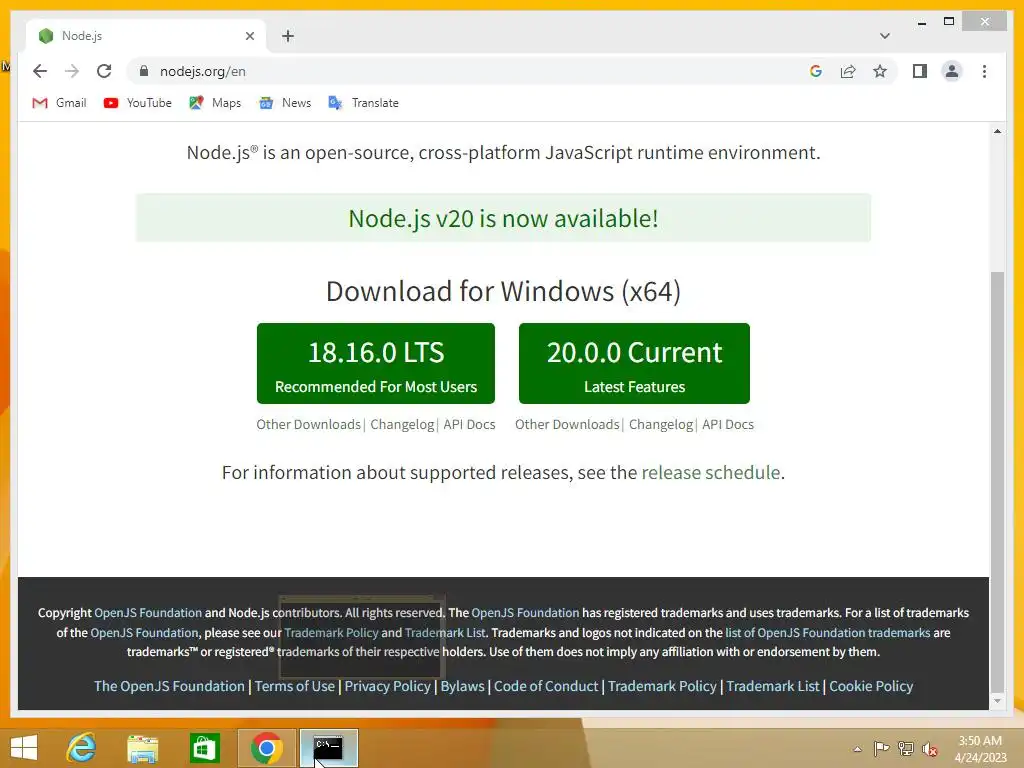Screen dimensions: 1024x768
Task: Open the clock showing 3:50 AM
Action: pyautogui.click(x=980, y=749)
